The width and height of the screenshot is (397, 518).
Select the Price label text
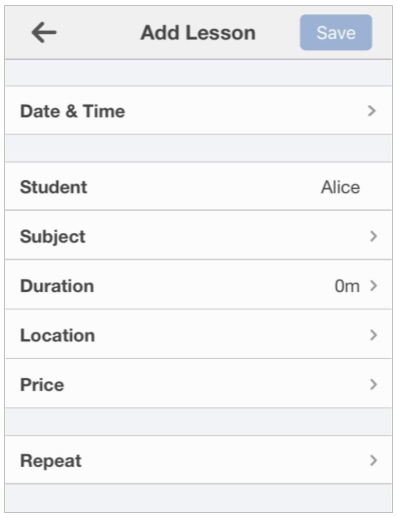click(x=42, y=385)
